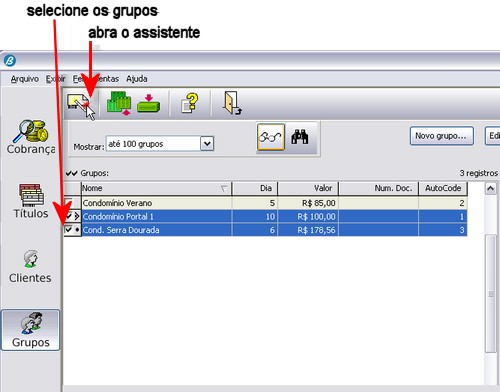Click the exit door icon
The width and height of the screenshot is (500, 392).
click(x=232, y=103)
